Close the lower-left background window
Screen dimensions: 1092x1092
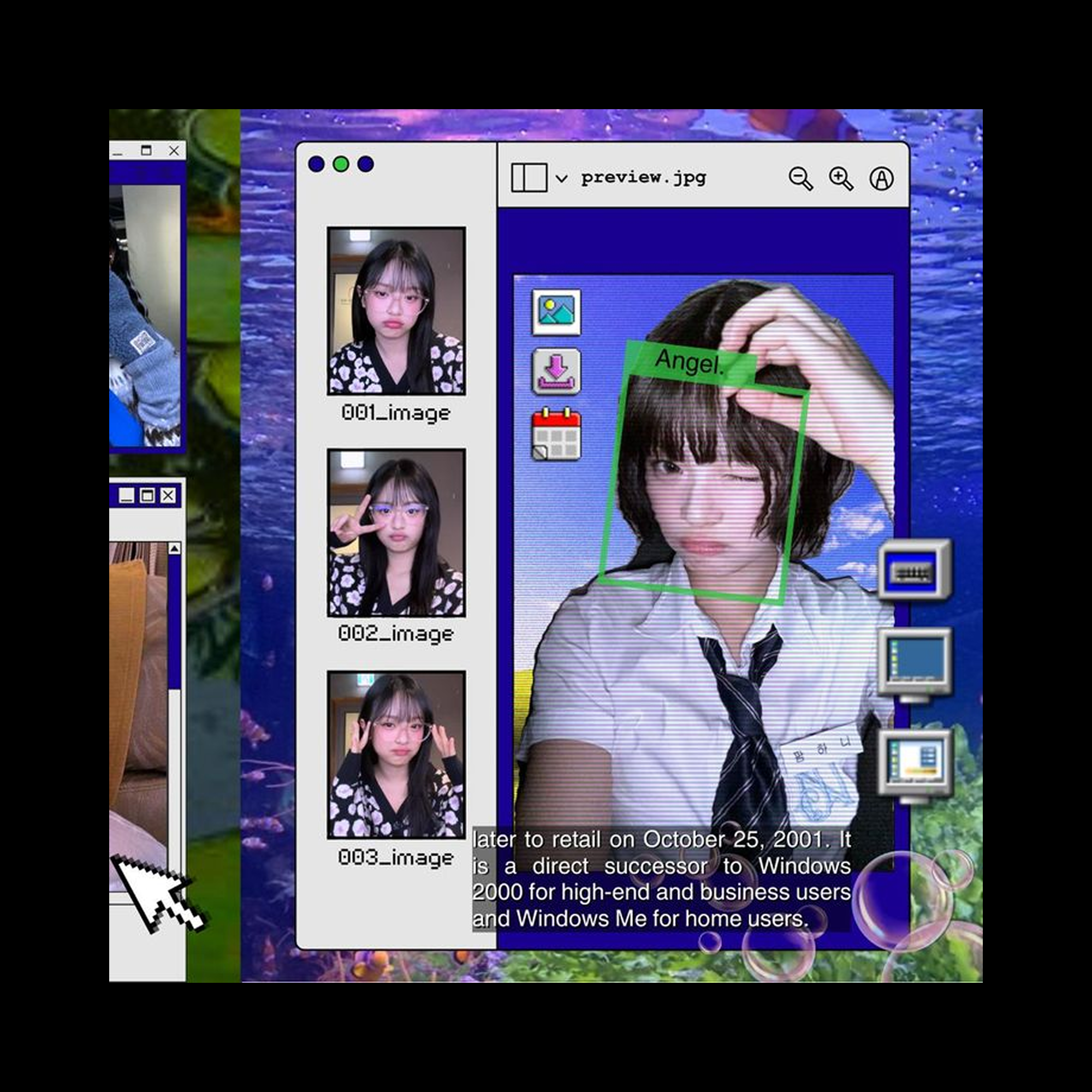tap(168, 496)
